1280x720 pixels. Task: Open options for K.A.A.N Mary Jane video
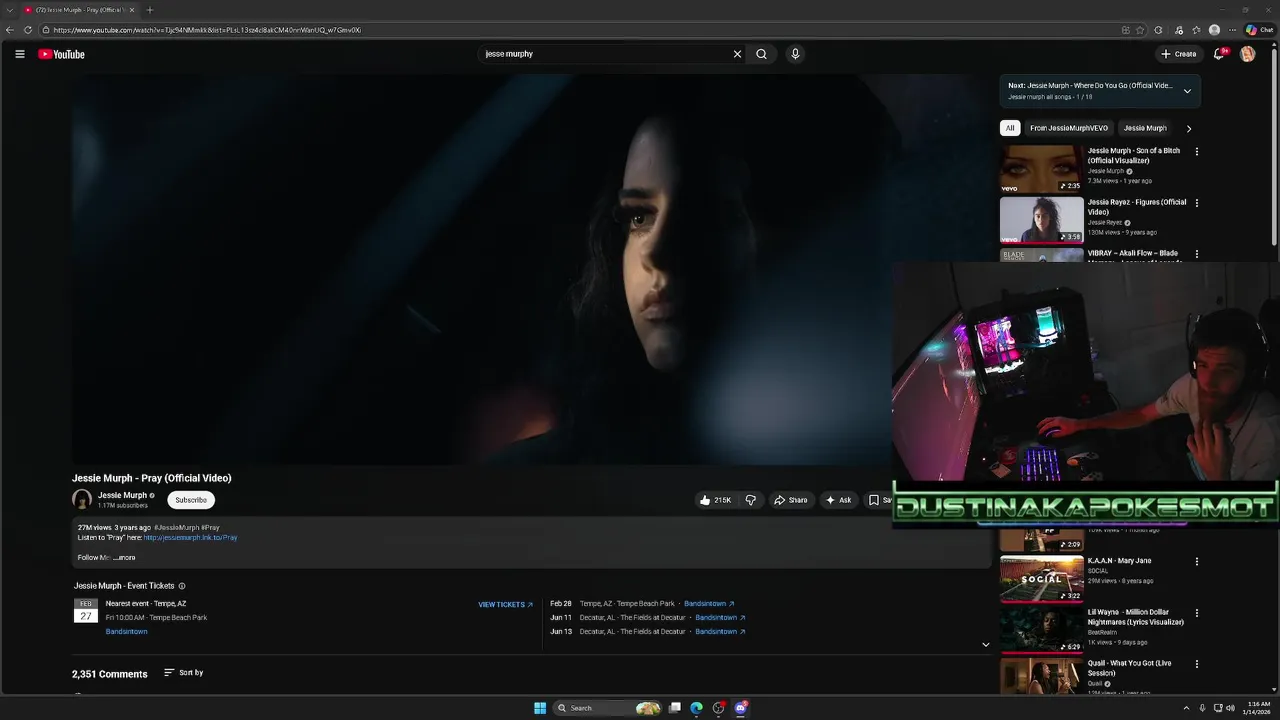tap(1197, 562)
